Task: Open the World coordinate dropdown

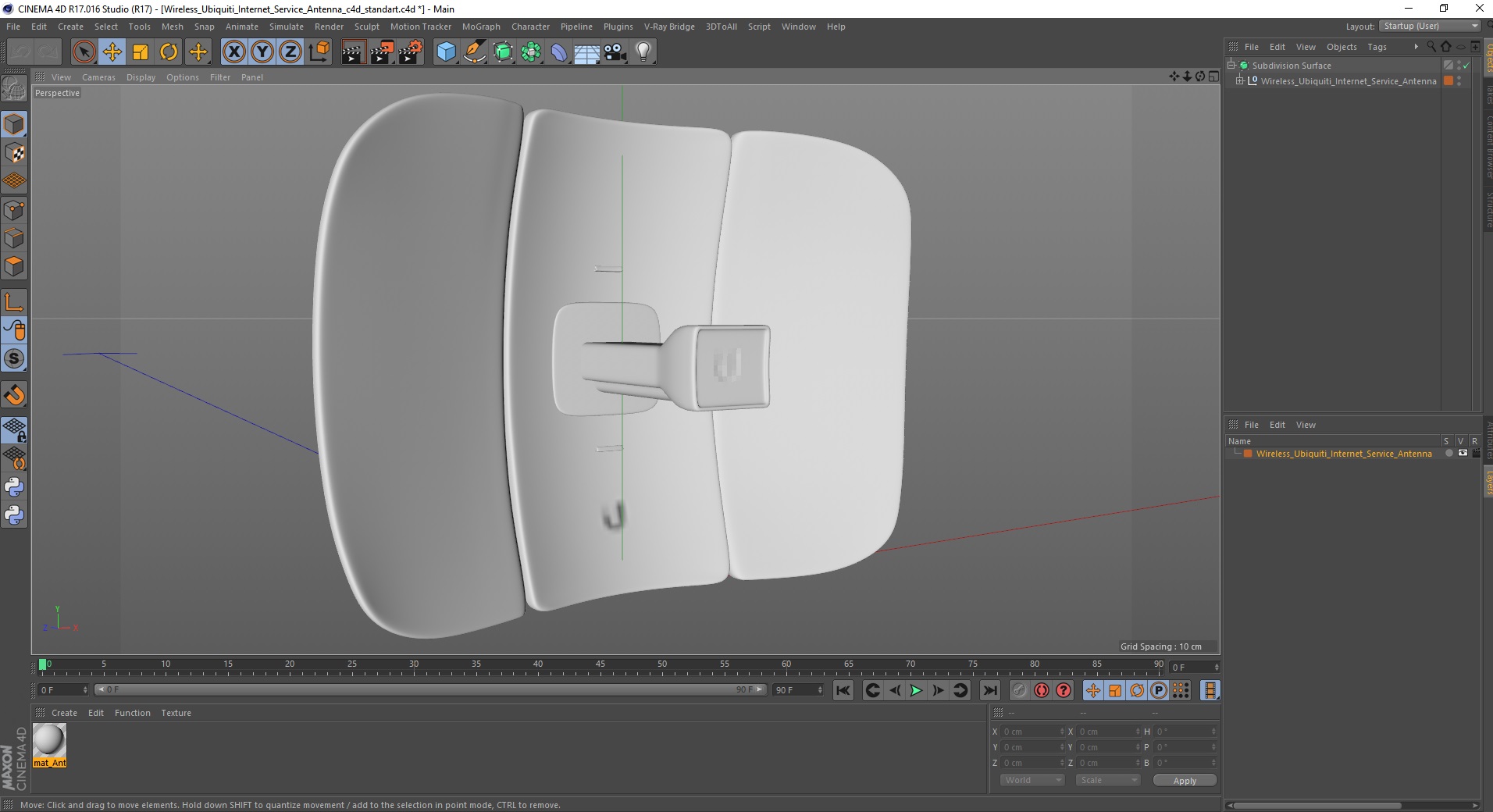Action: (x=1032, y=780)
